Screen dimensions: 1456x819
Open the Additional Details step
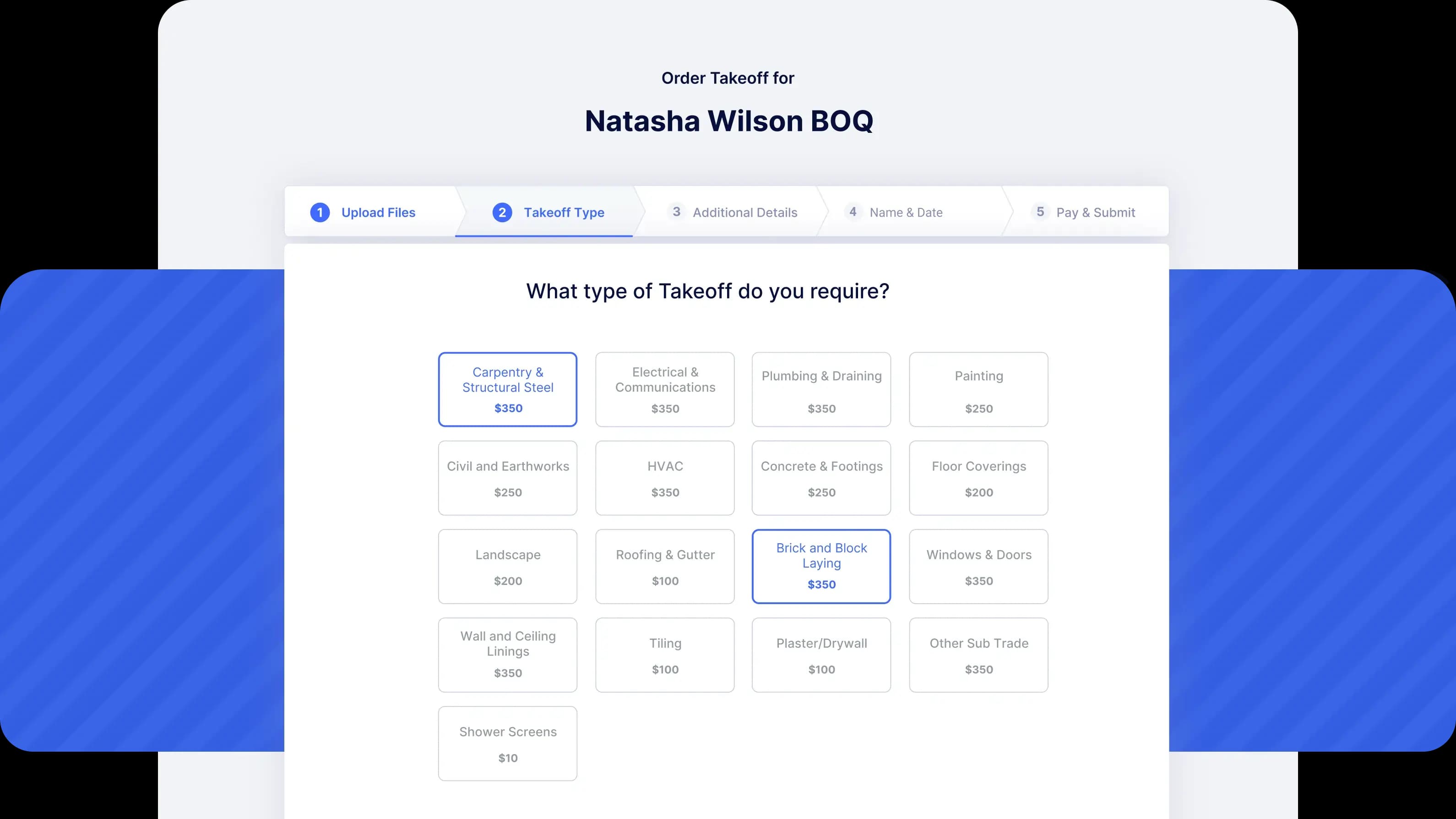coord(744,212)
